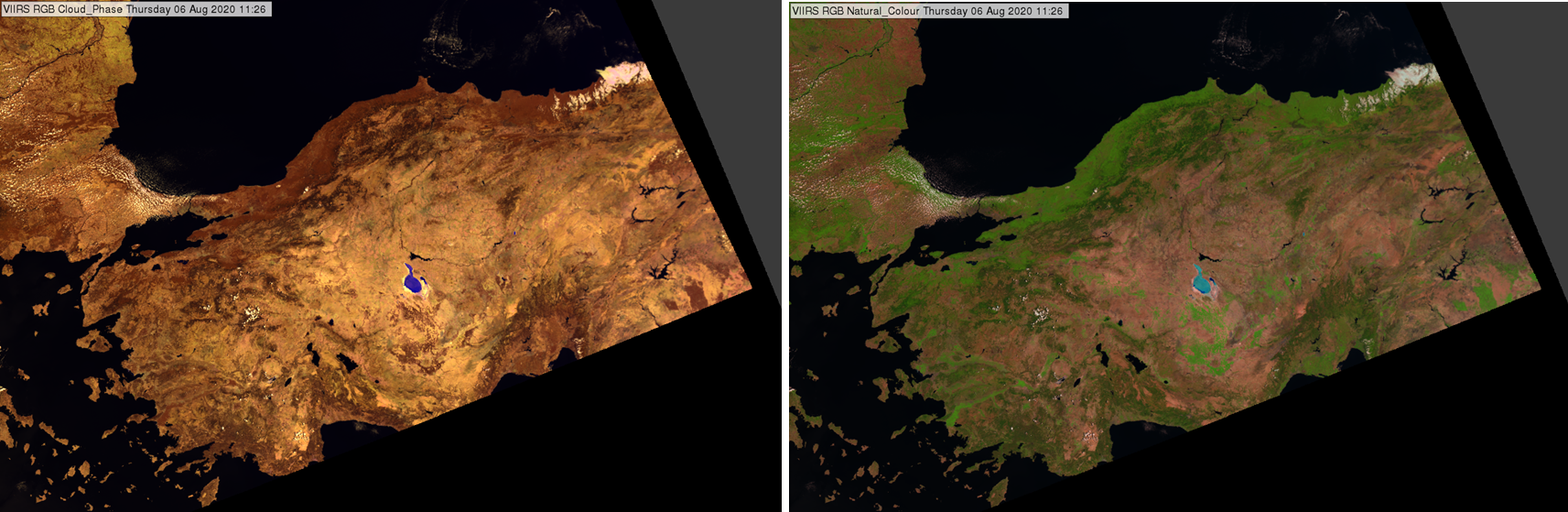Click the dark eastern reservoir in Cloud_Phase image
This screenshot has height=512, width=1568.
click(658, 271)
